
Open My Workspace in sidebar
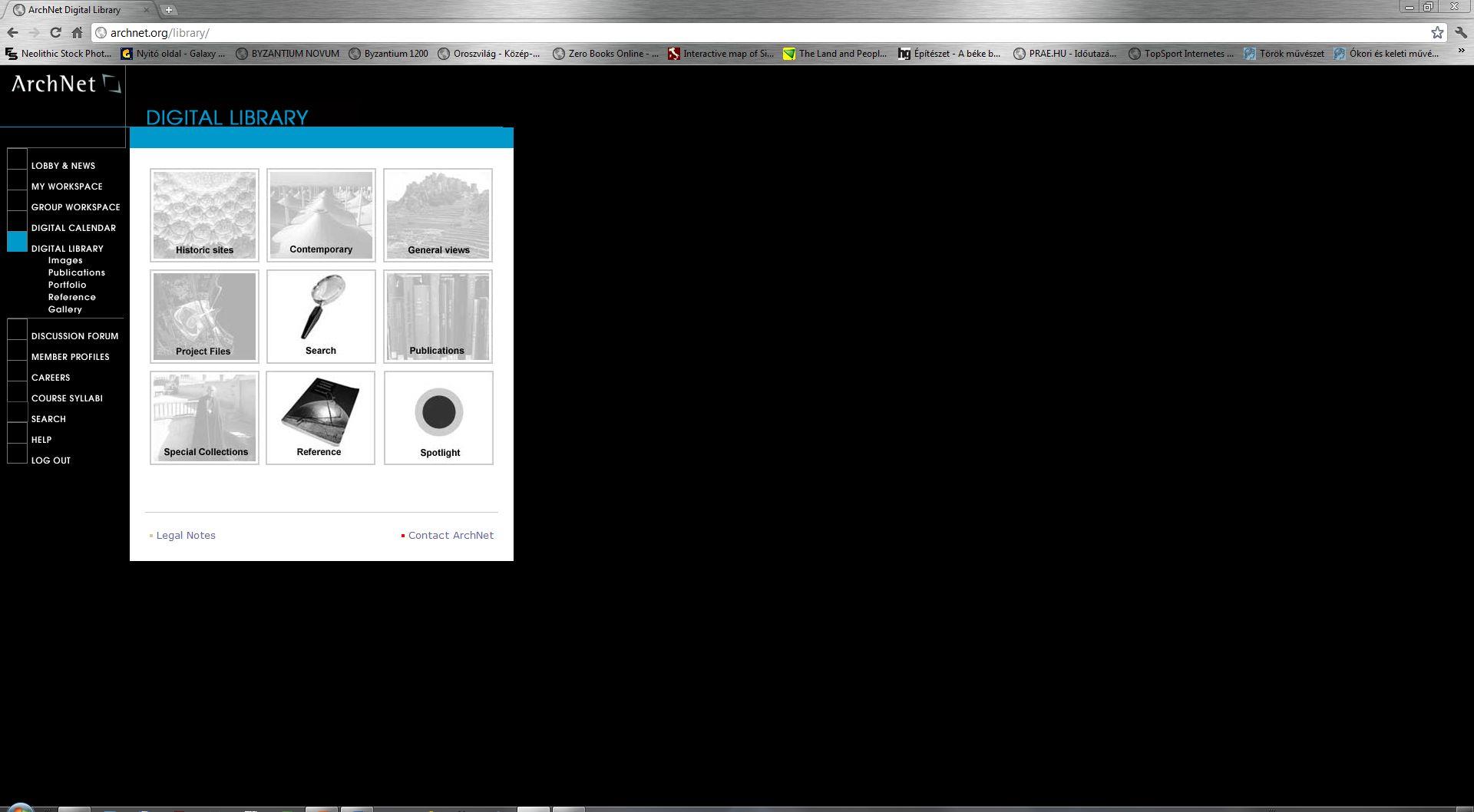coord(67,186)
